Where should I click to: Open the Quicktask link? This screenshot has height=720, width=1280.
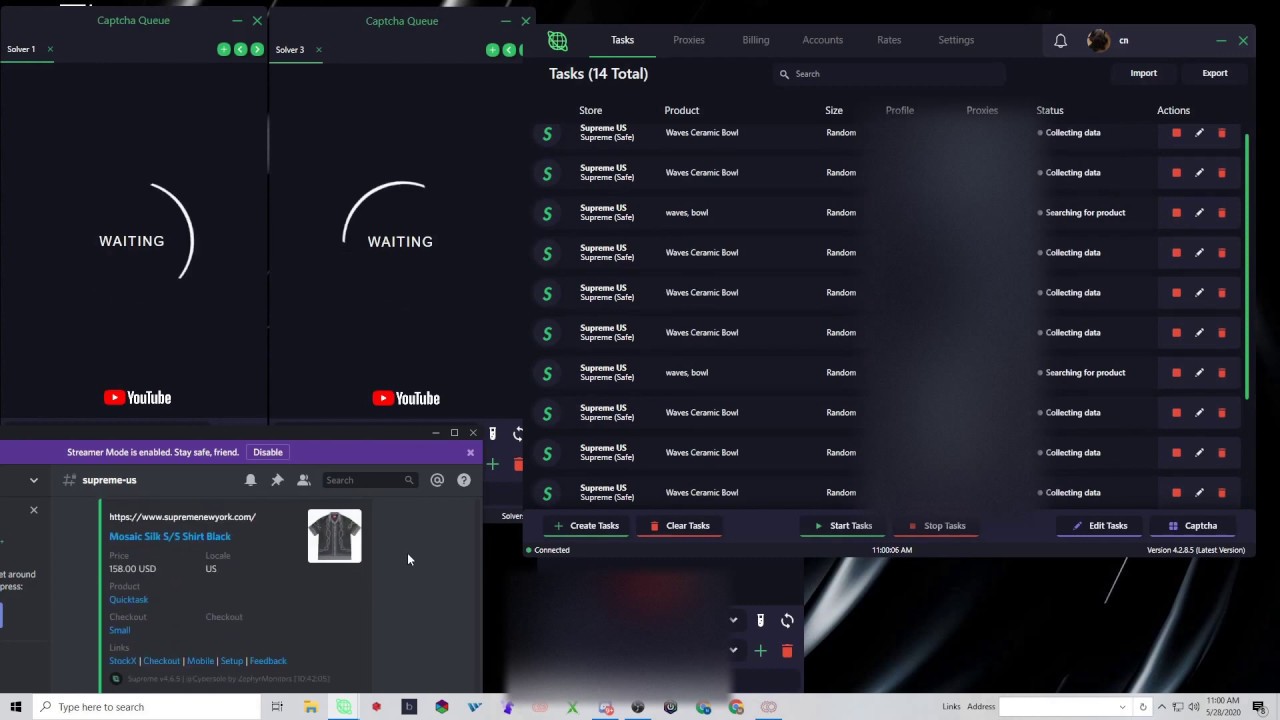point(128,600)
